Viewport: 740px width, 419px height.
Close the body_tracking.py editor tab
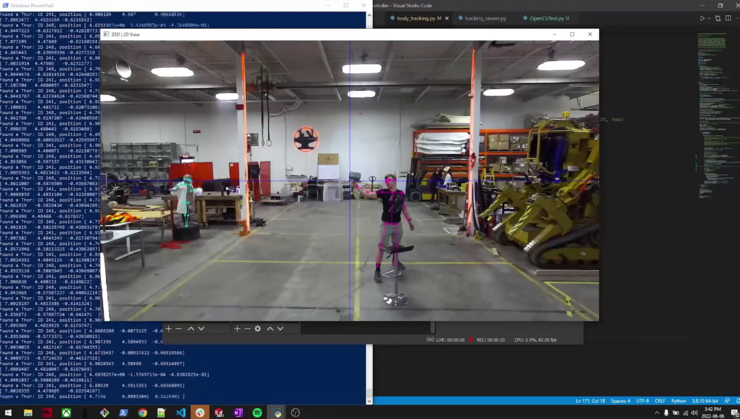tap(446, 18)
